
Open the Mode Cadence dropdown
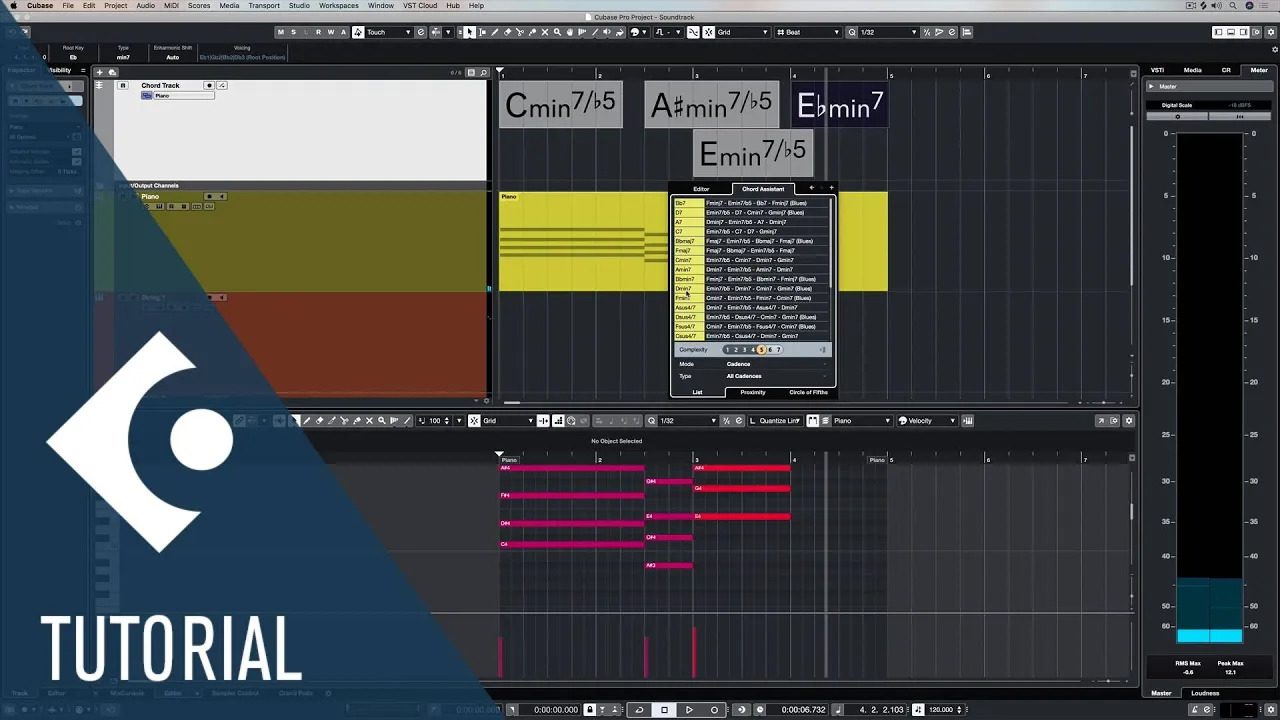click(x=776, y=364)
